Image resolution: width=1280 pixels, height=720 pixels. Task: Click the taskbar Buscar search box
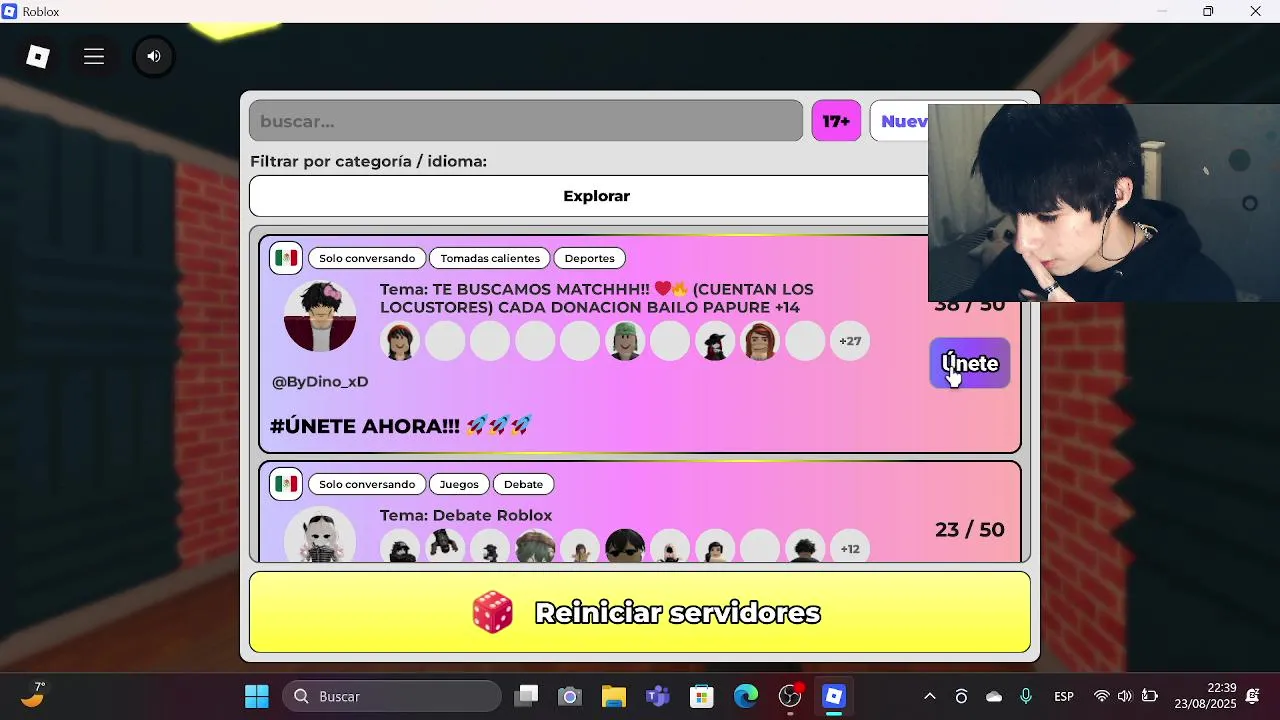coord(392,696)
